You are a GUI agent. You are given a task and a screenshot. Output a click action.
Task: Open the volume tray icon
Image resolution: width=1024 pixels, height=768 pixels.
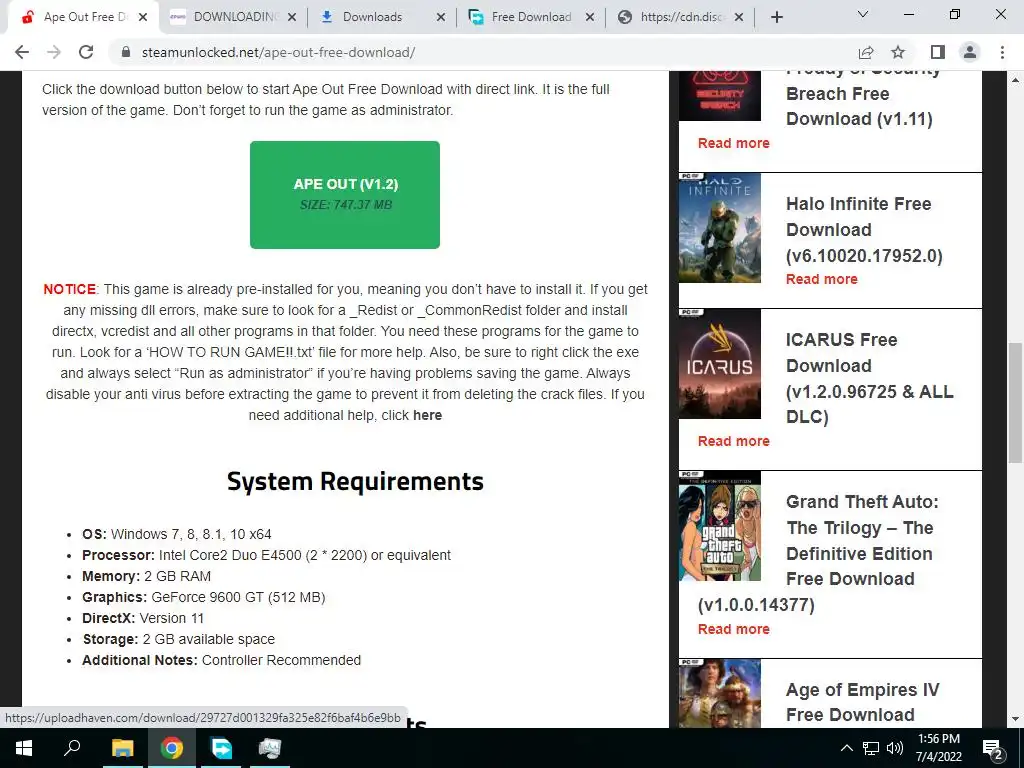pyautogui.click(x=895, y=748)
